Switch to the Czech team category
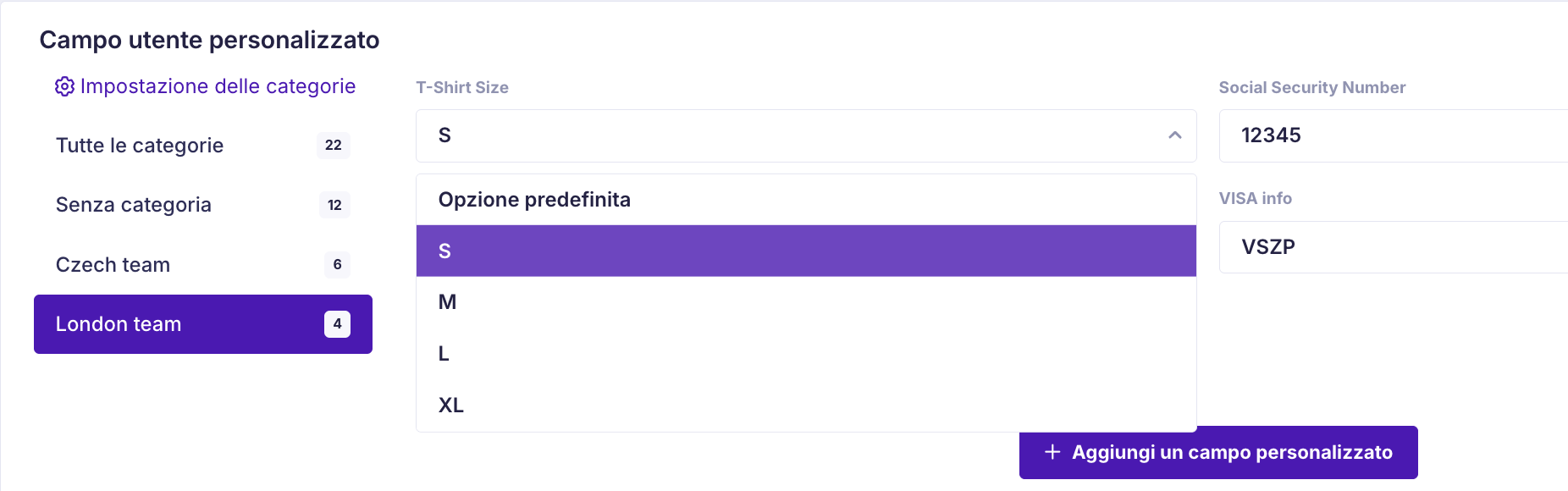1568x491 pixels. (x=203, y=265)
